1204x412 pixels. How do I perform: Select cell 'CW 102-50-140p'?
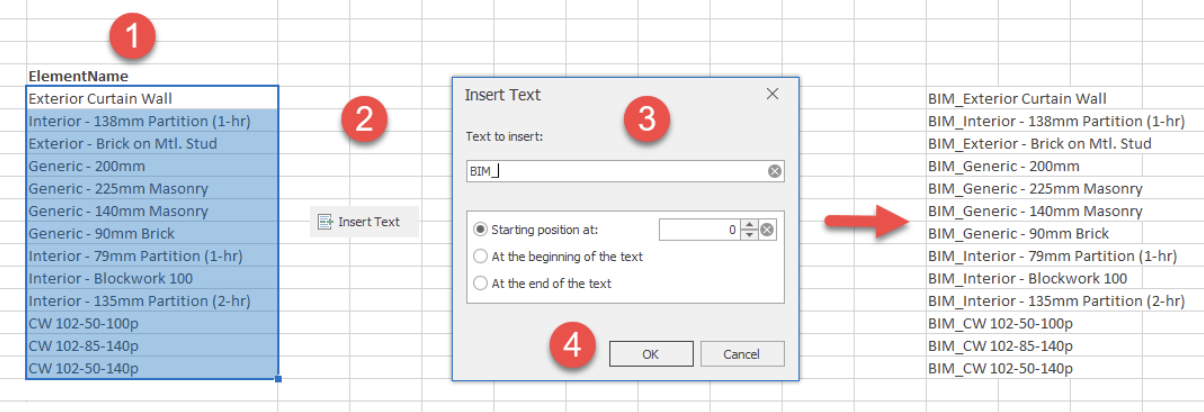click(x=152, y=368)
